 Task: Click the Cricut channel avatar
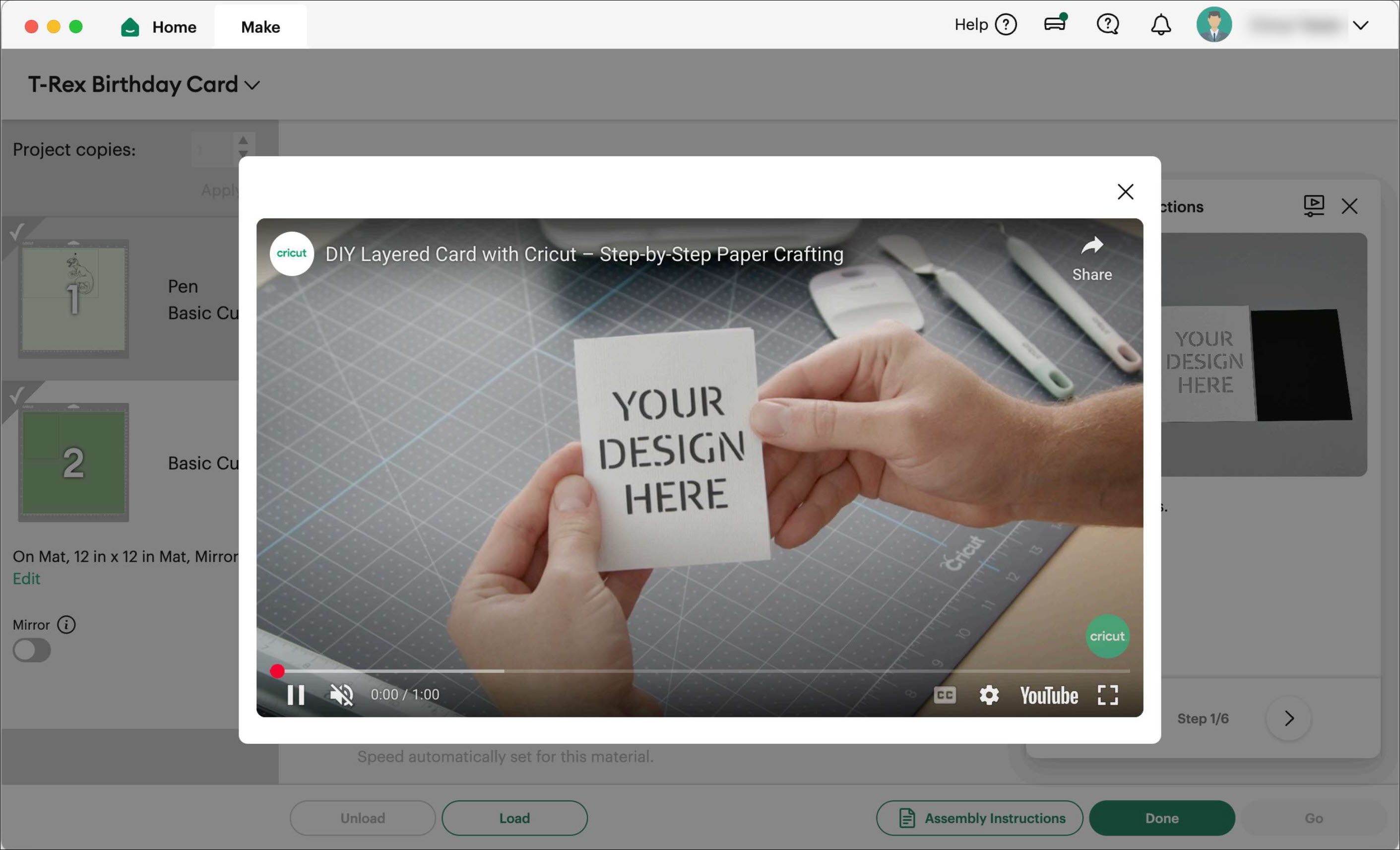292,254
